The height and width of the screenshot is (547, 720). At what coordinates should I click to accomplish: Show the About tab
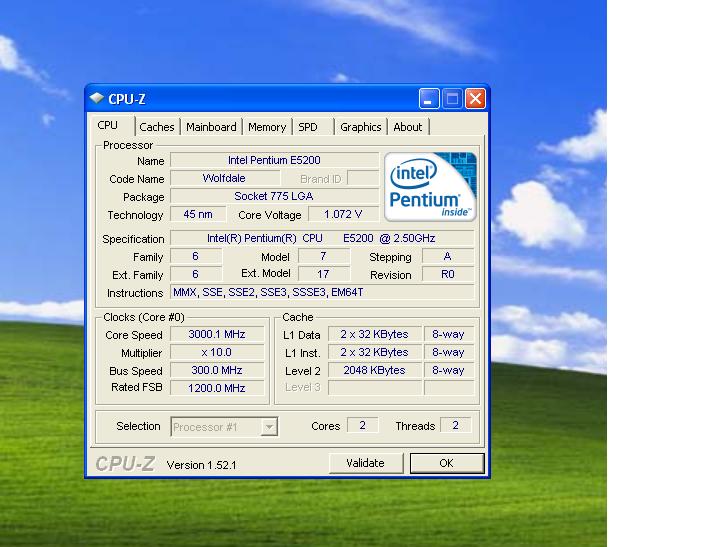pos(408,127)
